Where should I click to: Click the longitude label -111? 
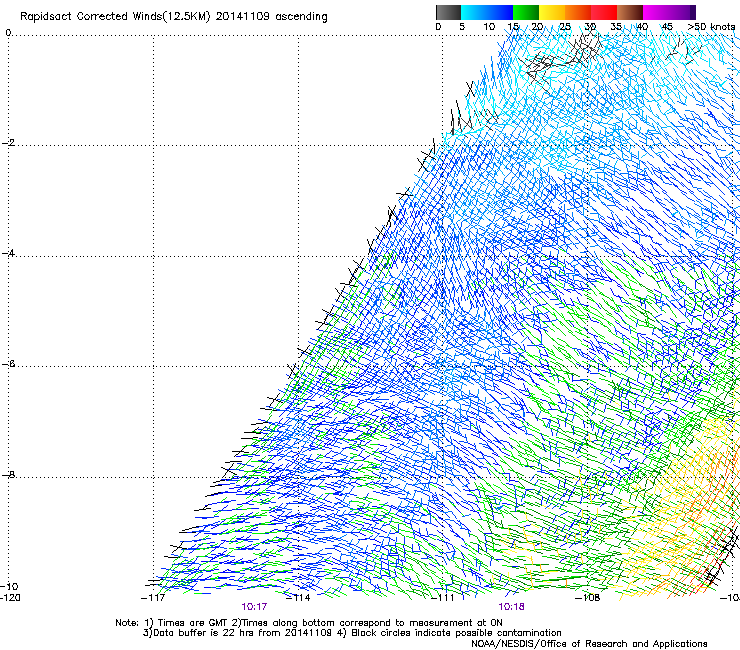point(443,598)
